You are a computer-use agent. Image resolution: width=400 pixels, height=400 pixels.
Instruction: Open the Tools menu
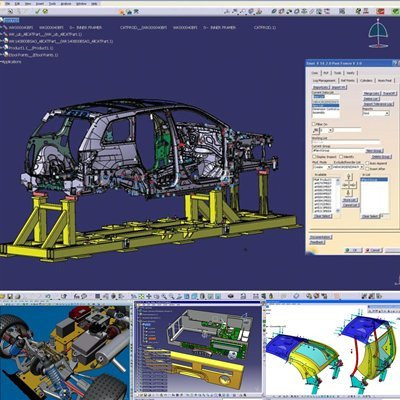(x=52, y=4)
